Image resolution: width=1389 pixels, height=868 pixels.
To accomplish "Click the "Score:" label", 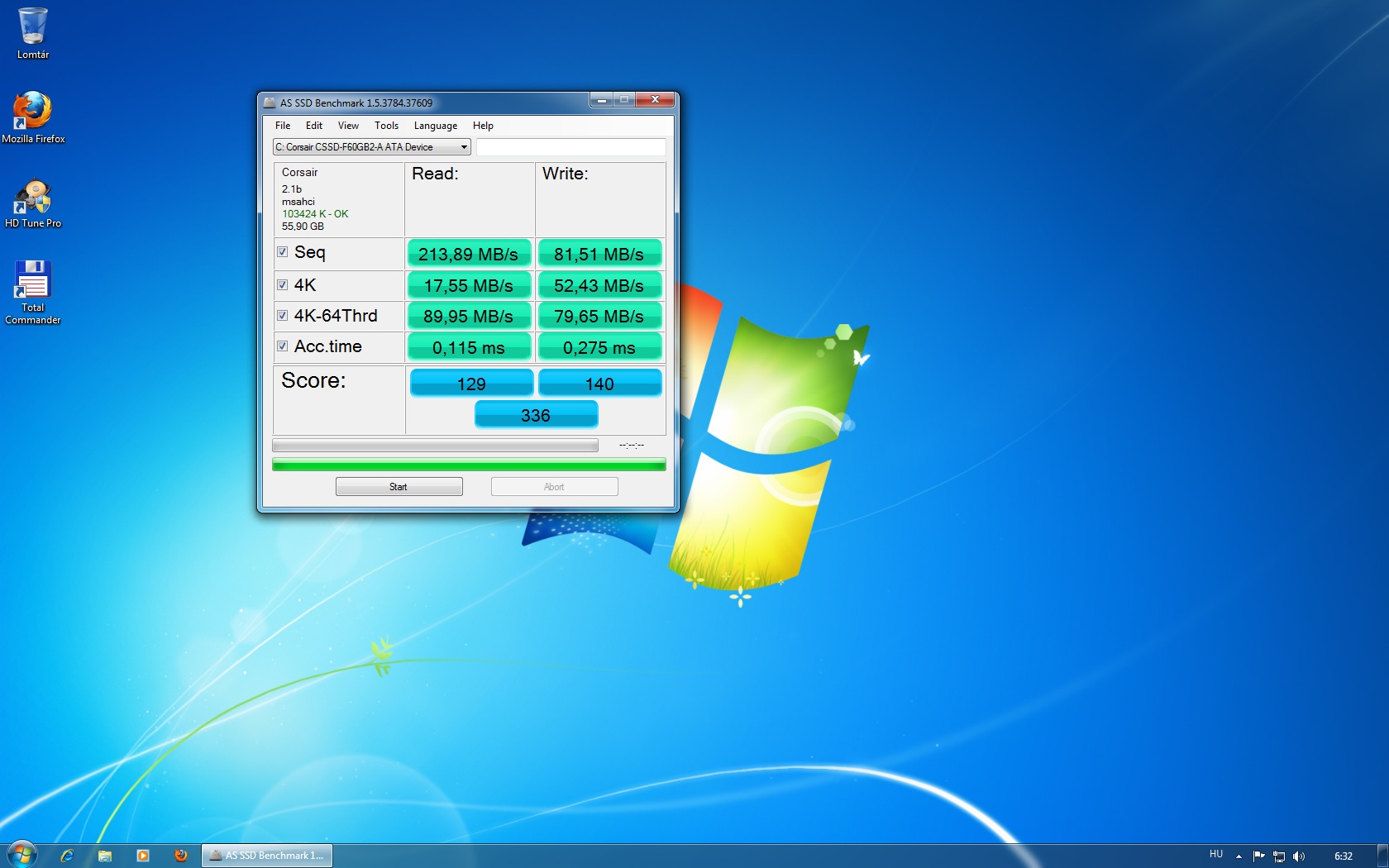I will [313, 380].
